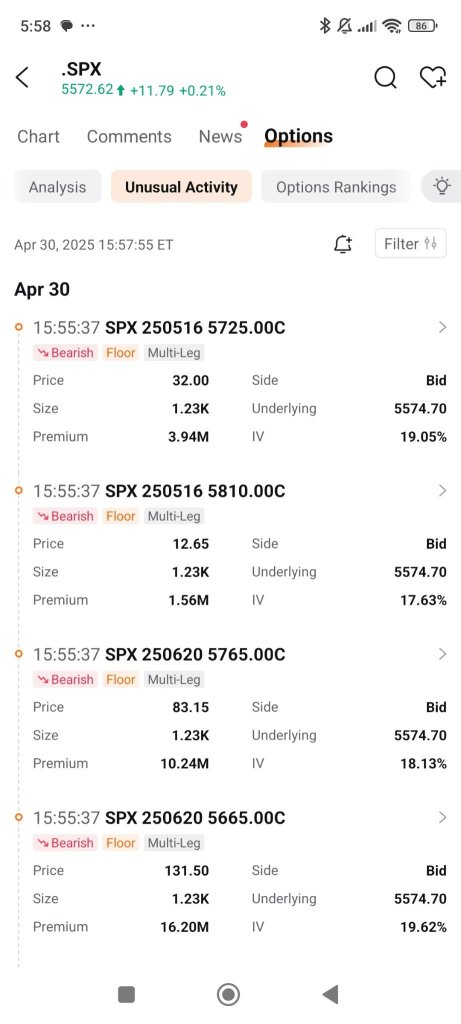This screenshot has width=461, height=1024.
Task: Select the Options Rankings sub-tab
Action: coord(336,187)
